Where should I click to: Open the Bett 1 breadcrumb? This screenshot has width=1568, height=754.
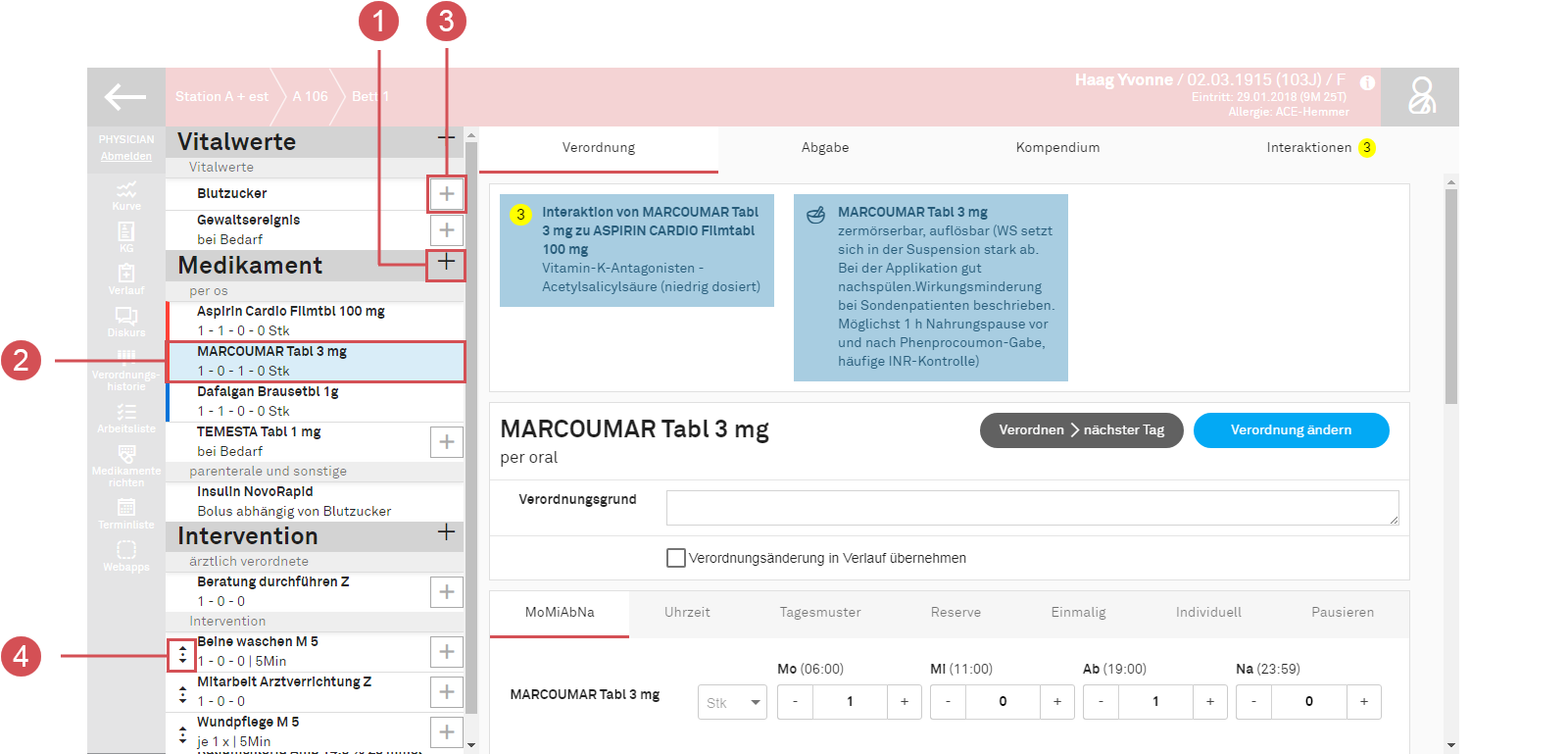pos(370,97)
